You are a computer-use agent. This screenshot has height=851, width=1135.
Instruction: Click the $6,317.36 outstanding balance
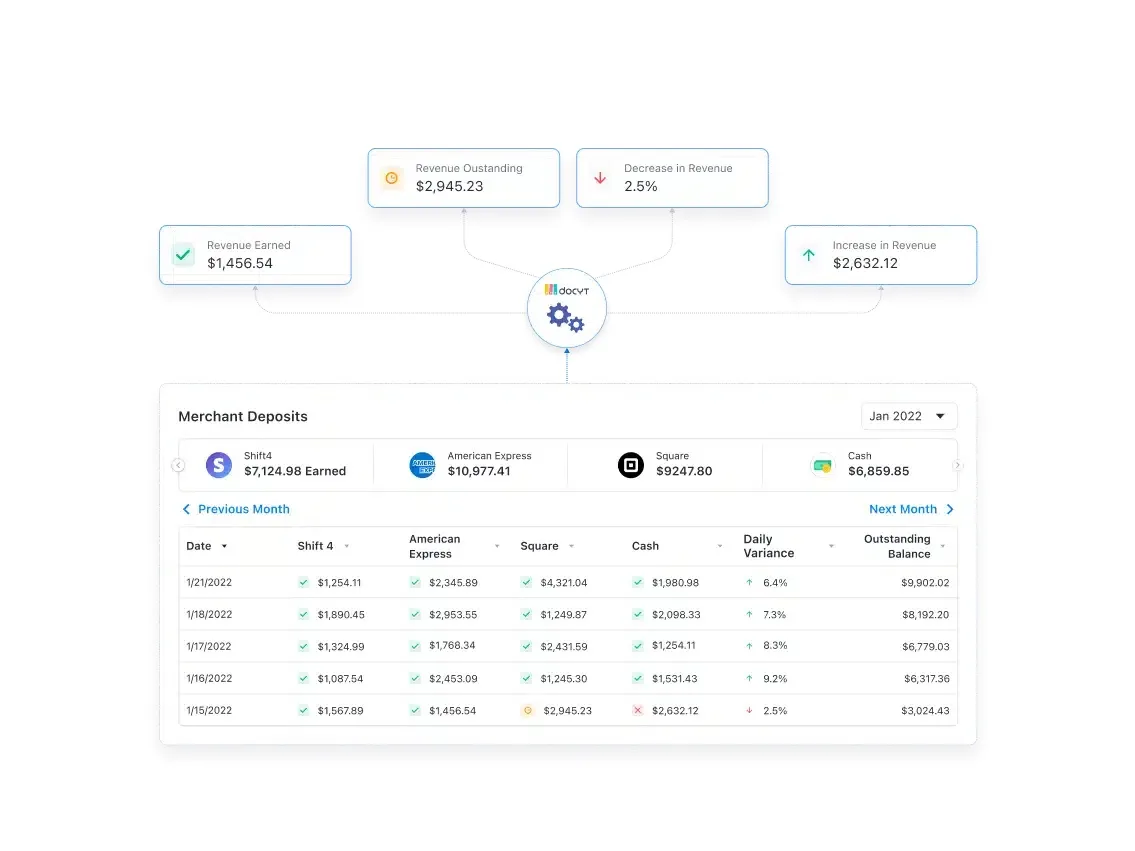click(x=927, y=679)
